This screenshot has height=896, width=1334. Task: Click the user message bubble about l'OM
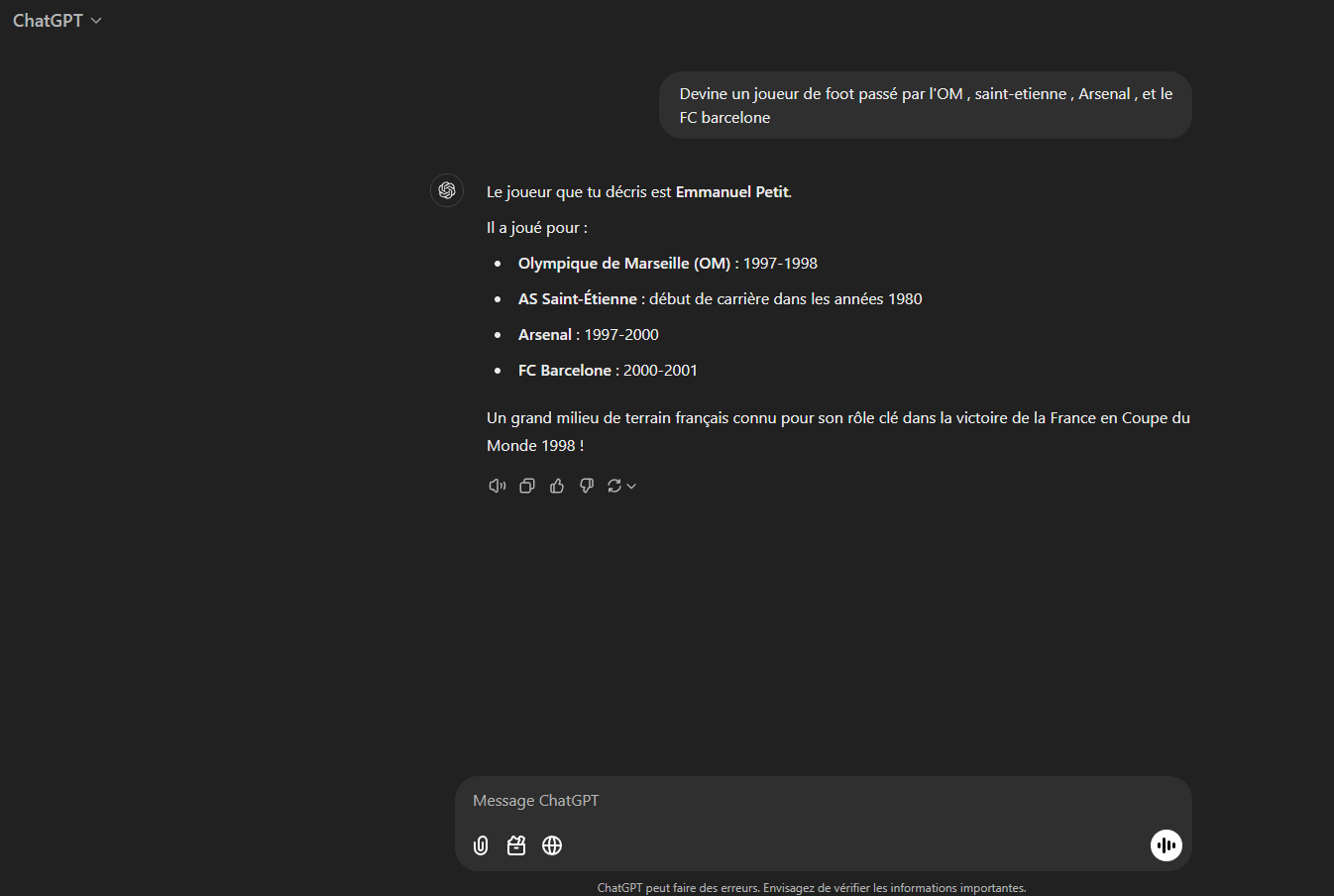point(926,105)
